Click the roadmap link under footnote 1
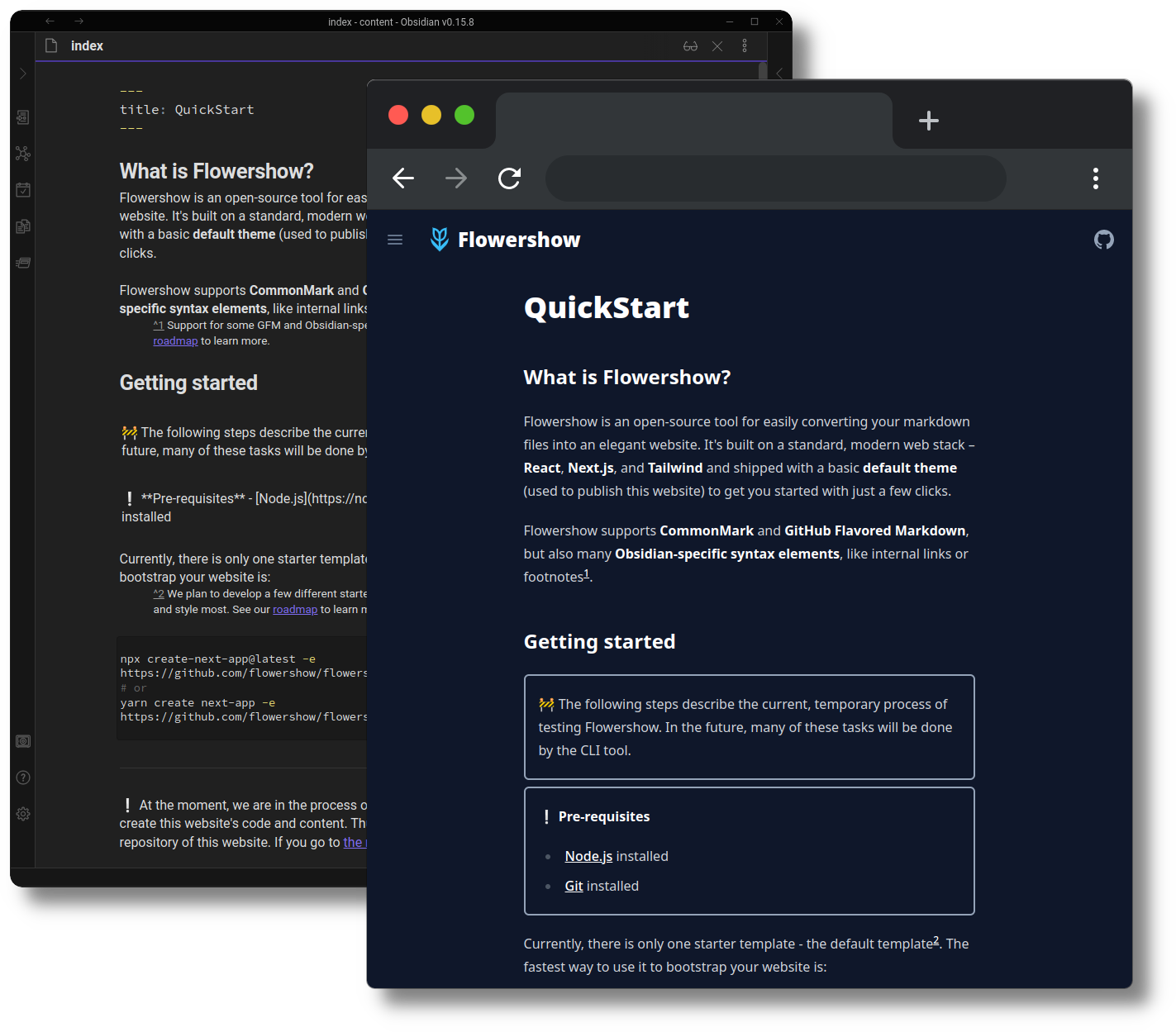1176x1032 pixels. coord(175,341)
